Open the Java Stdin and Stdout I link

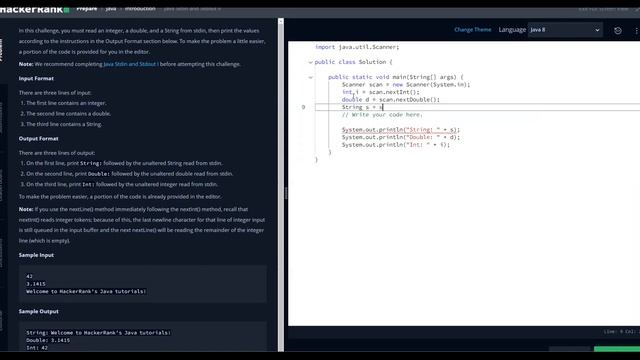click(131, 64)
